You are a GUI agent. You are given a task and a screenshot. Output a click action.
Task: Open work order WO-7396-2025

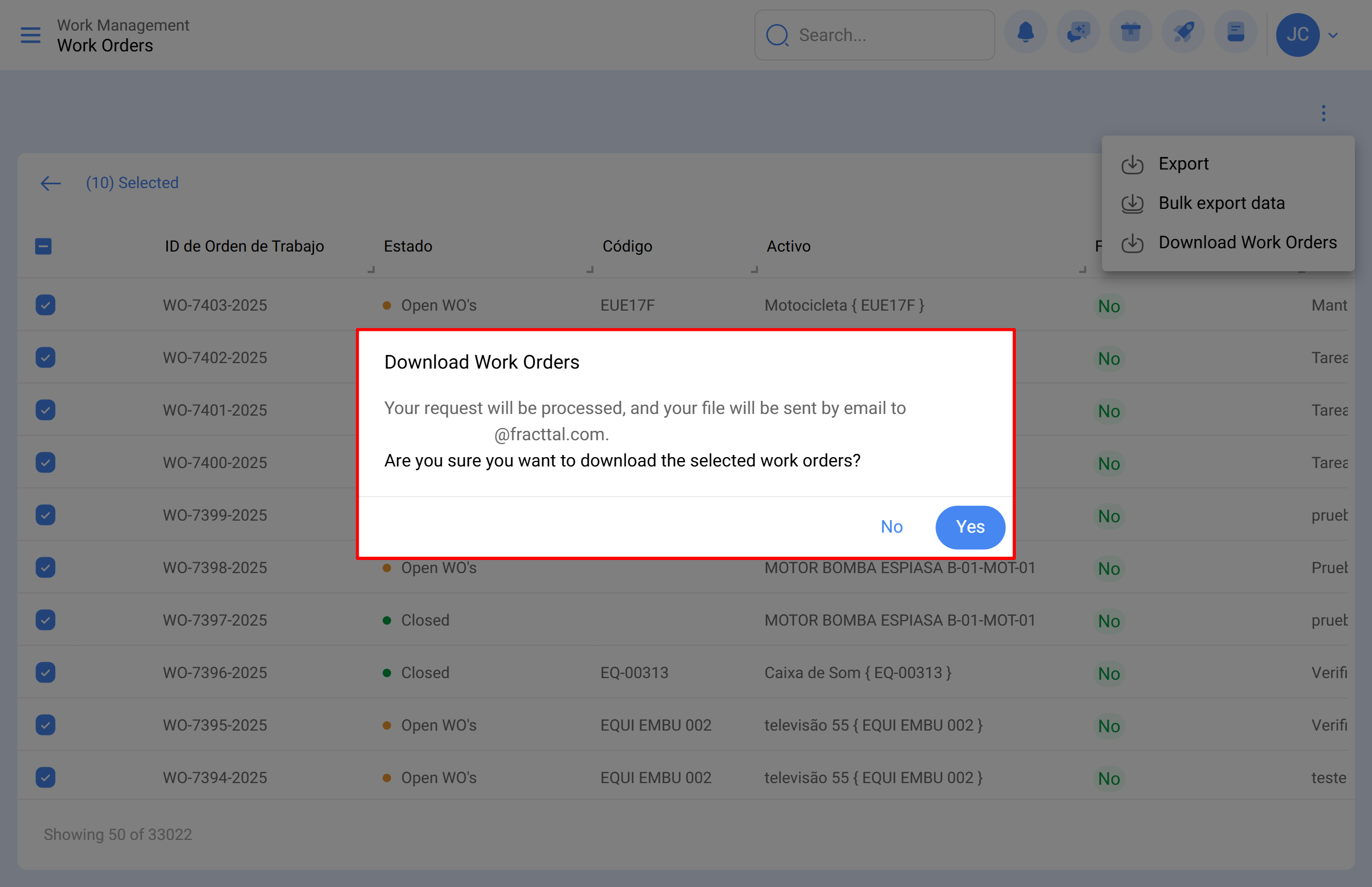[x=215, y=673]
